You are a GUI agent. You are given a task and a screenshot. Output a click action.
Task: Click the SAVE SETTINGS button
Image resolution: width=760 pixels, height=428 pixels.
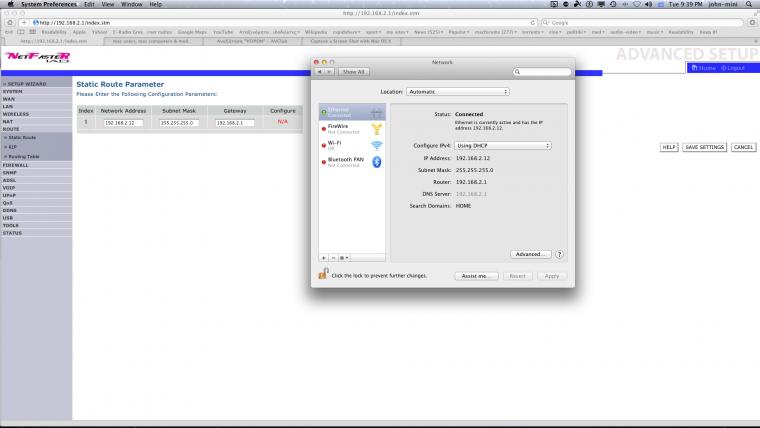[x=704, y=147]
